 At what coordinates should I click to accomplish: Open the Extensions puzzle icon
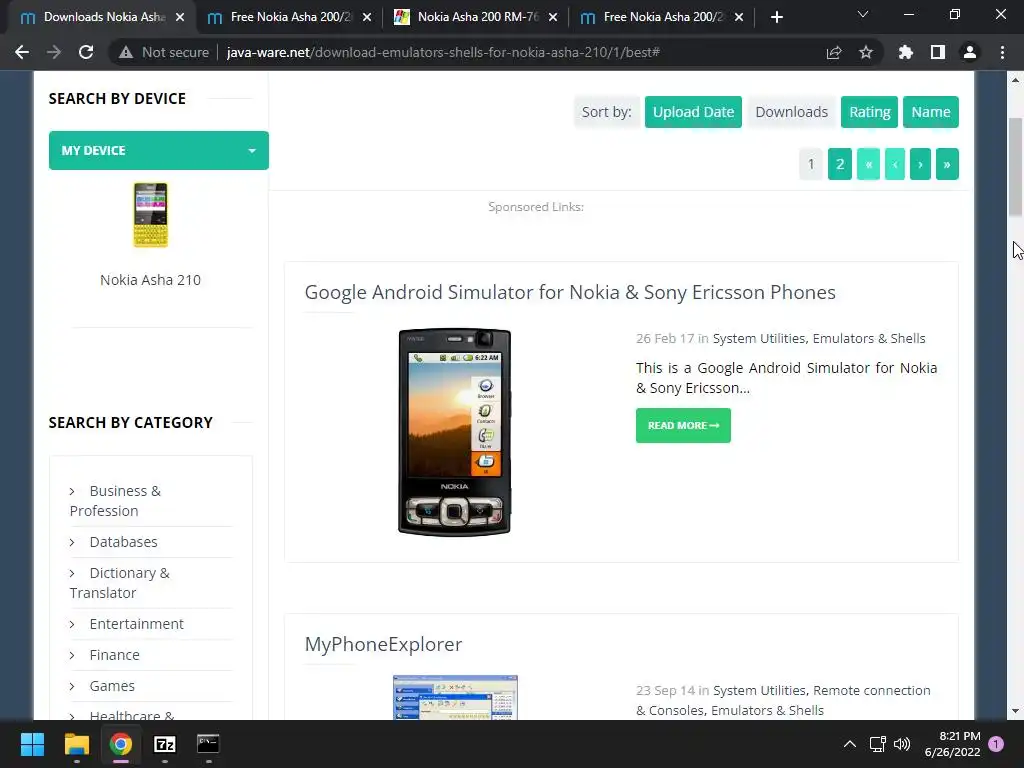(x=905, y=52)
